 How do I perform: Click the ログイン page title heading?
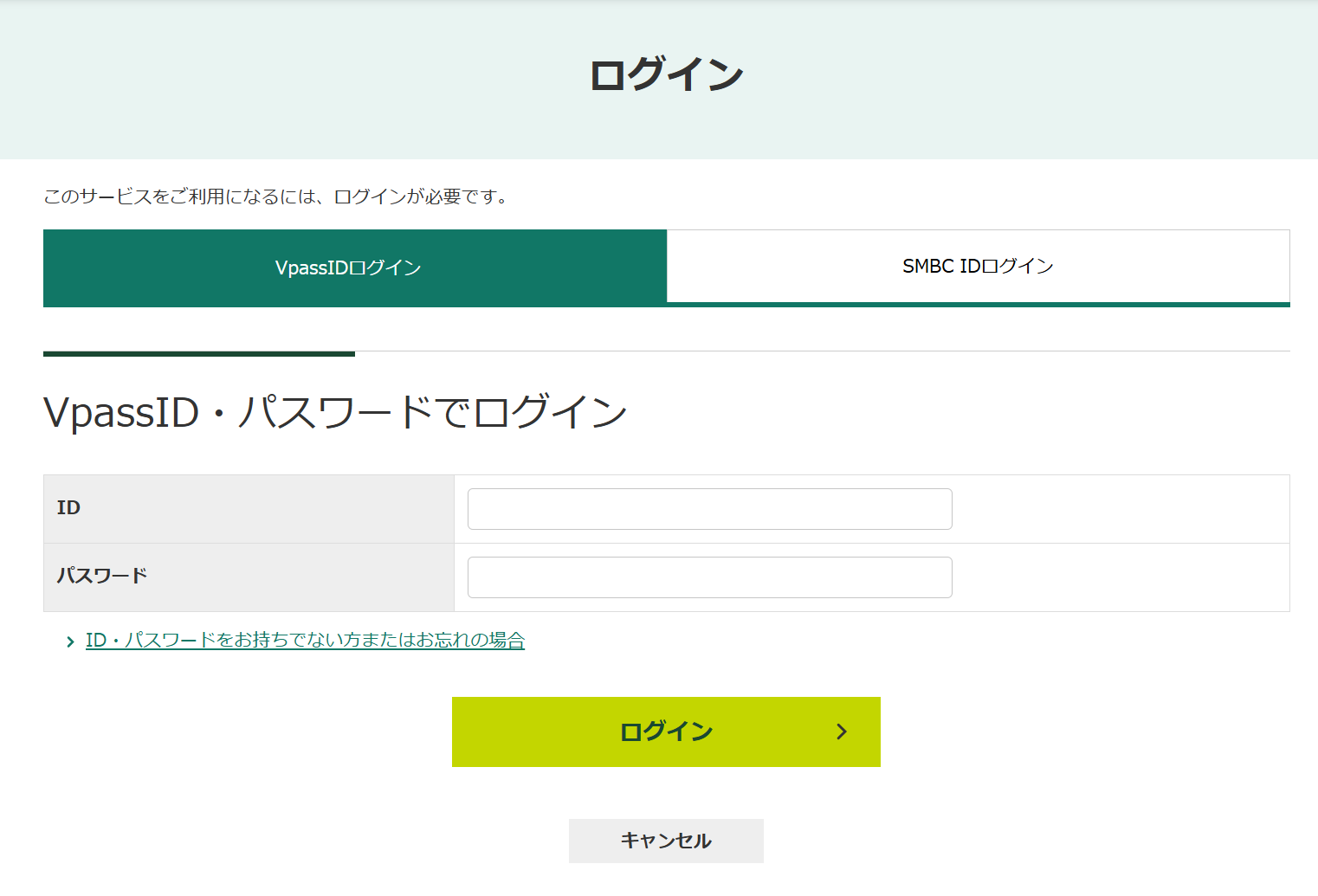click(x=666, y=74)
